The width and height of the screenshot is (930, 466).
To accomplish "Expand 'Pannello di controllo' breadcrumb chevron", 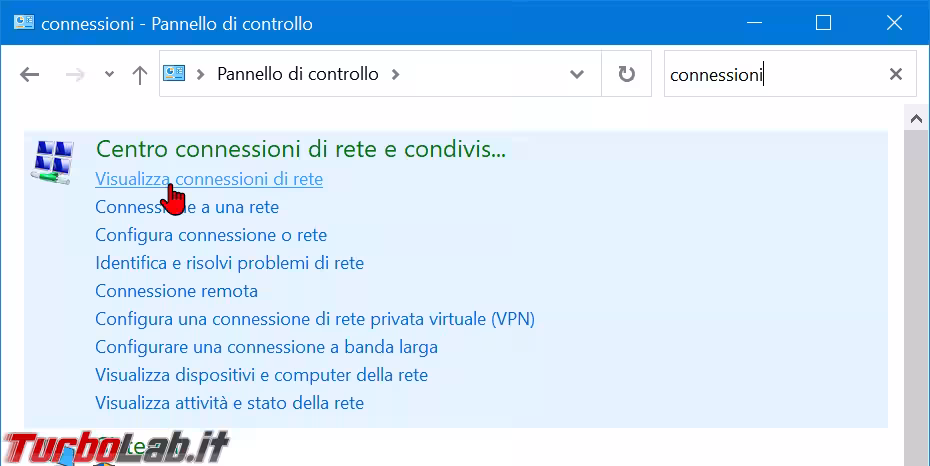I will 395,74.
